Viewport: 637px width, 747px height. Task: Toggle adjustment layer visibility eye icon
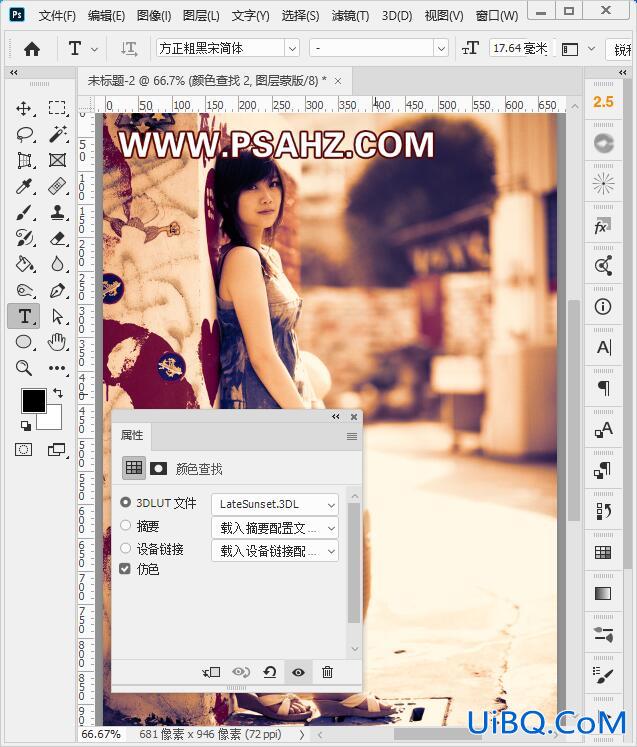pos(298,672)
